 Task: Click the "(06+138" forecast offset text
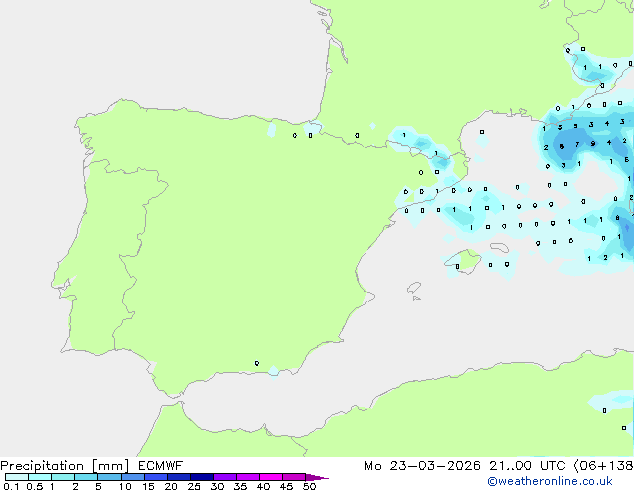603,466
